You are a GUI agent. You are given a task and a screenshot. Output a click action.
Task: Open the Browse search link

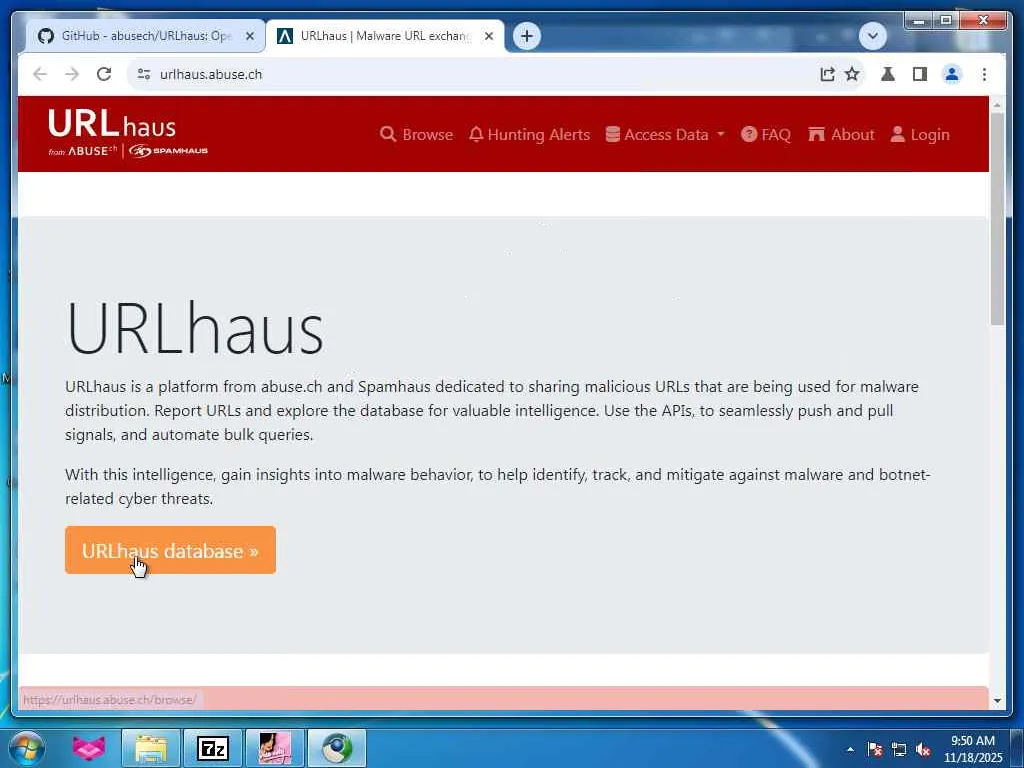pos(417,135)
